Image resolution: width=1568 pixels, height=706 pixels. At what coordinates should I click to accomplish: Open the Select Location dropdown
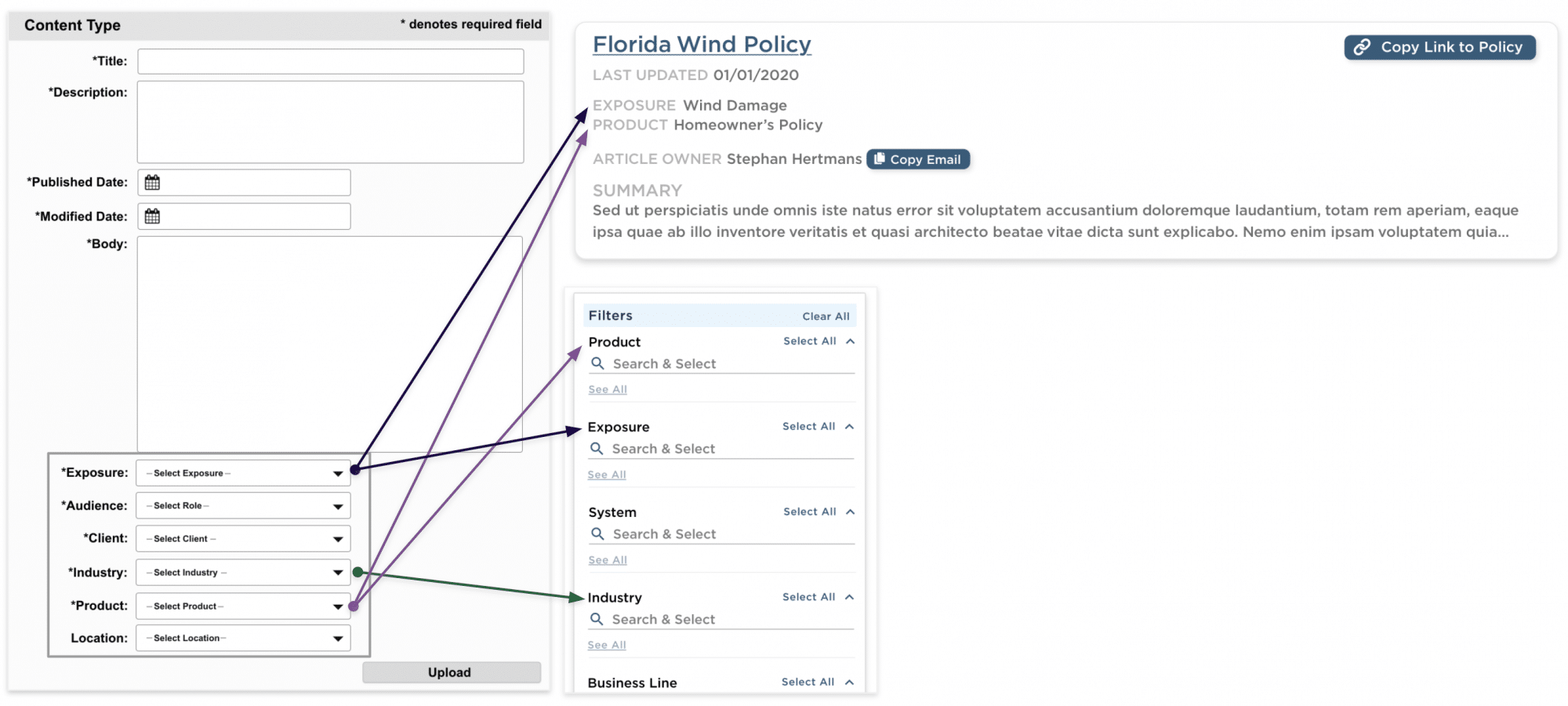point(243,639)
